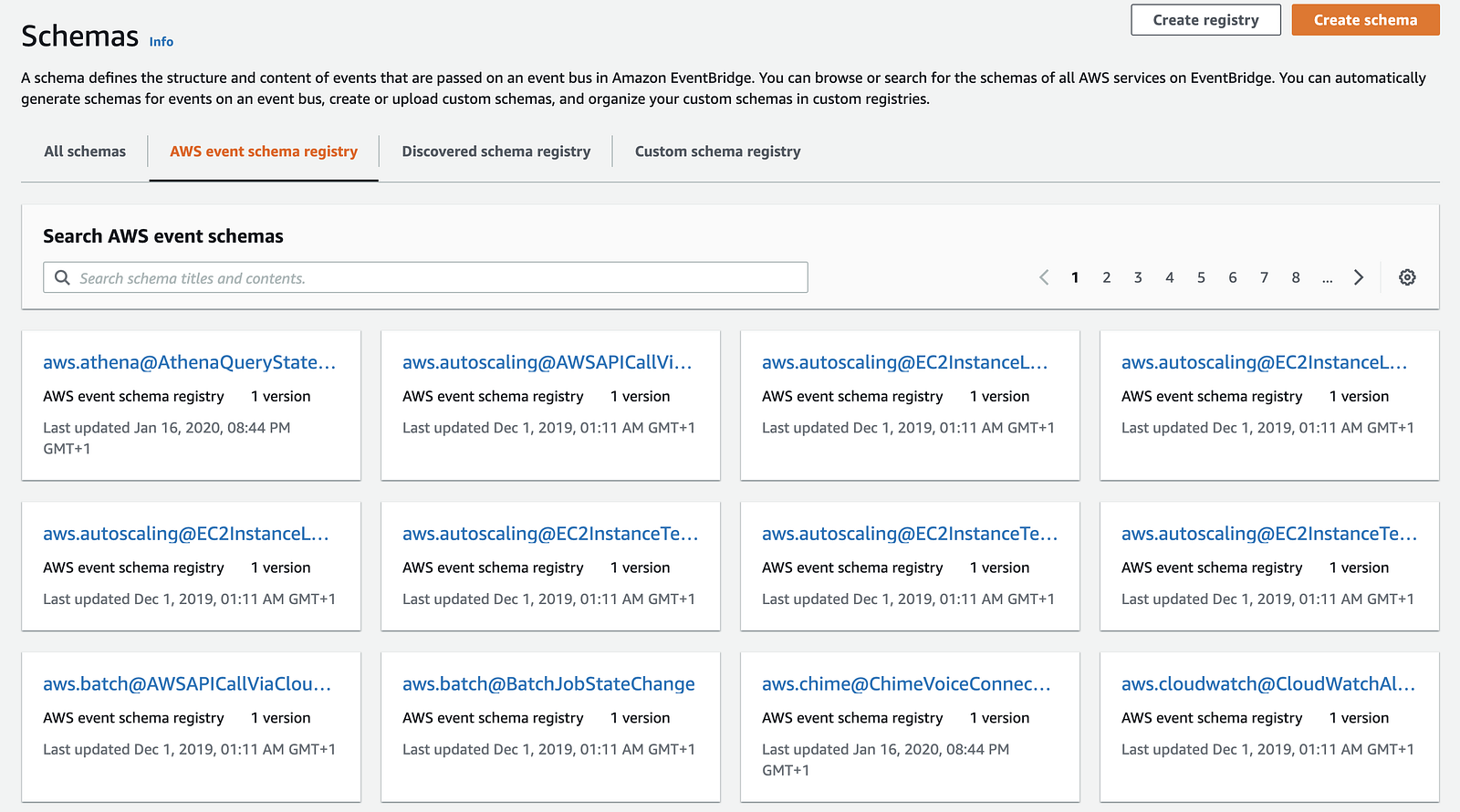Open the Discovered schema registry tab
1460x812 pixels.
pos(496,151)
